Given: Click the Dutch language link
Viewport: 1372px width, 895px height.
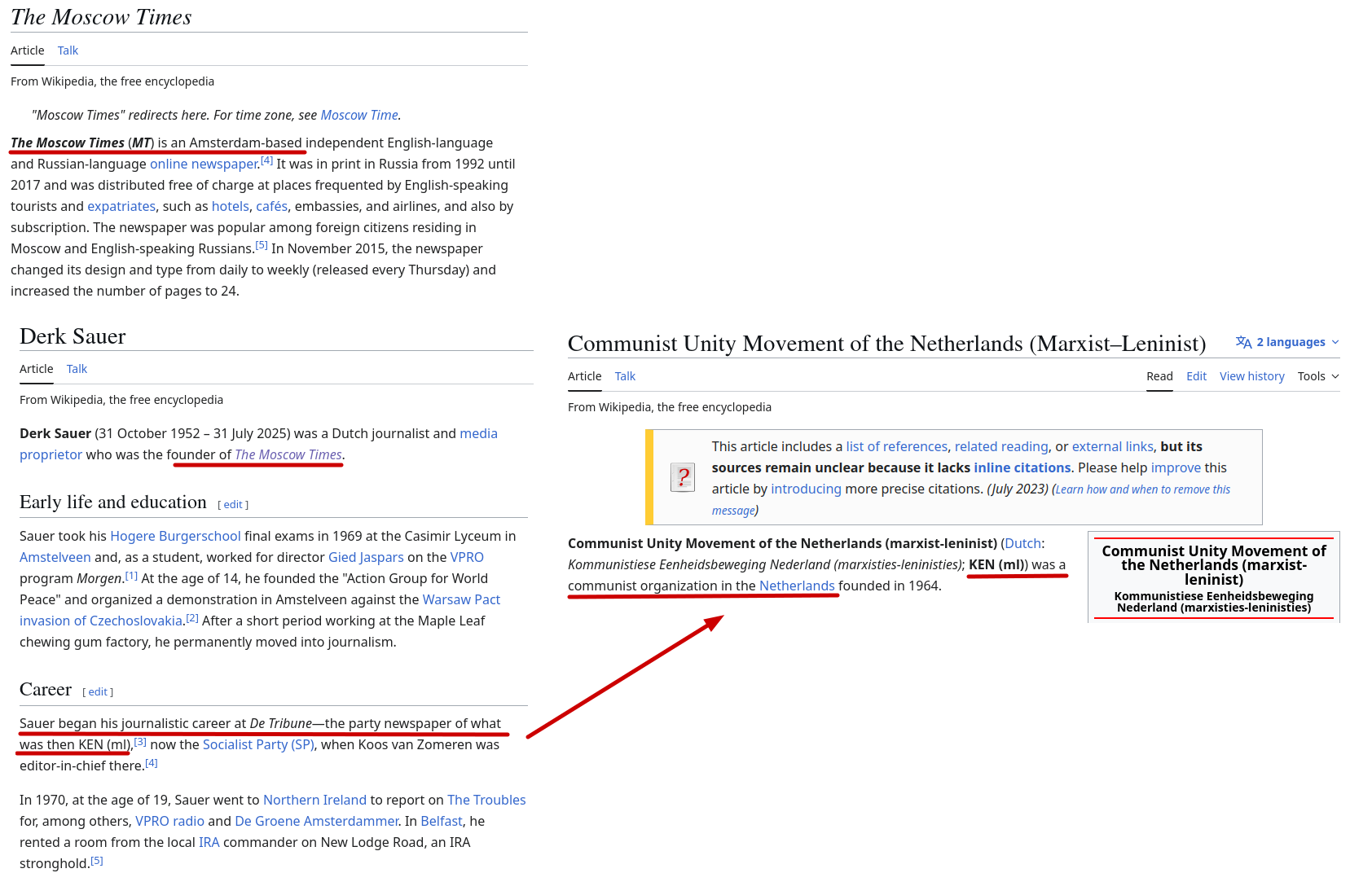Looking at the screenshot, I should coord(1022,543).
